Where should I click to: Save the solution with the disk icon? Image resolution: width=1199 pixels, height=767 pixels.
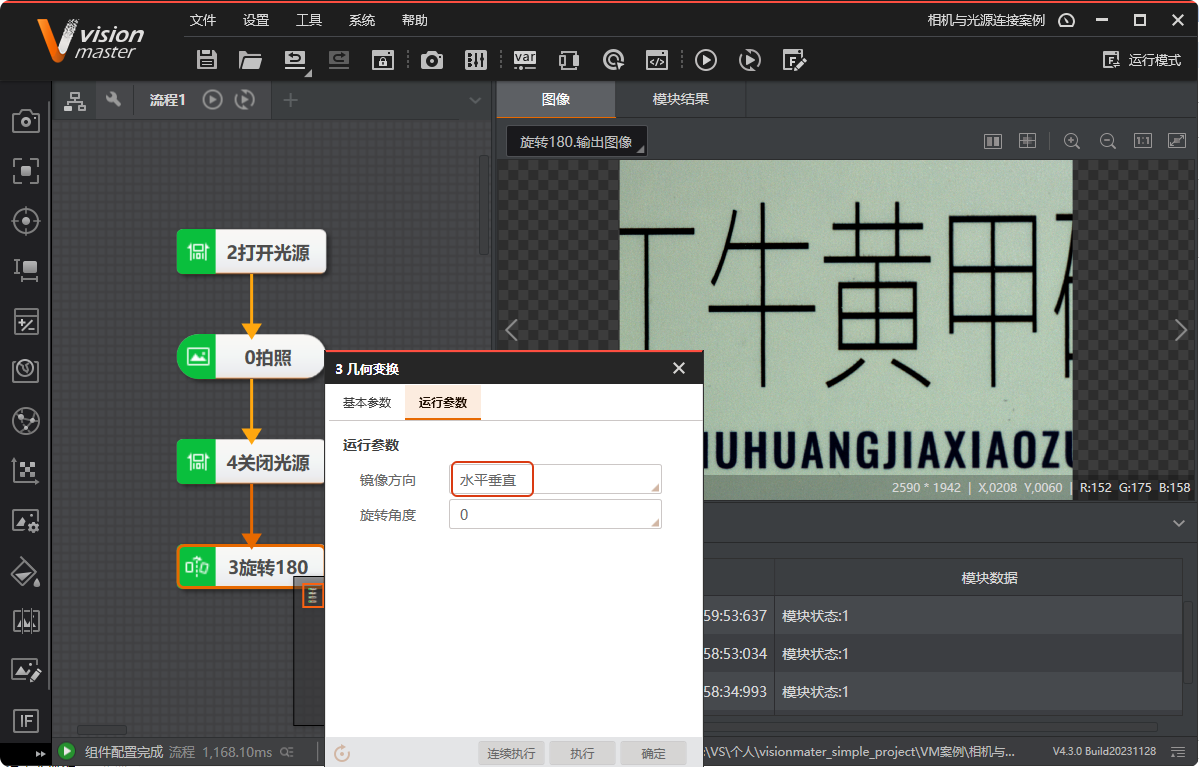coord(206,60)
